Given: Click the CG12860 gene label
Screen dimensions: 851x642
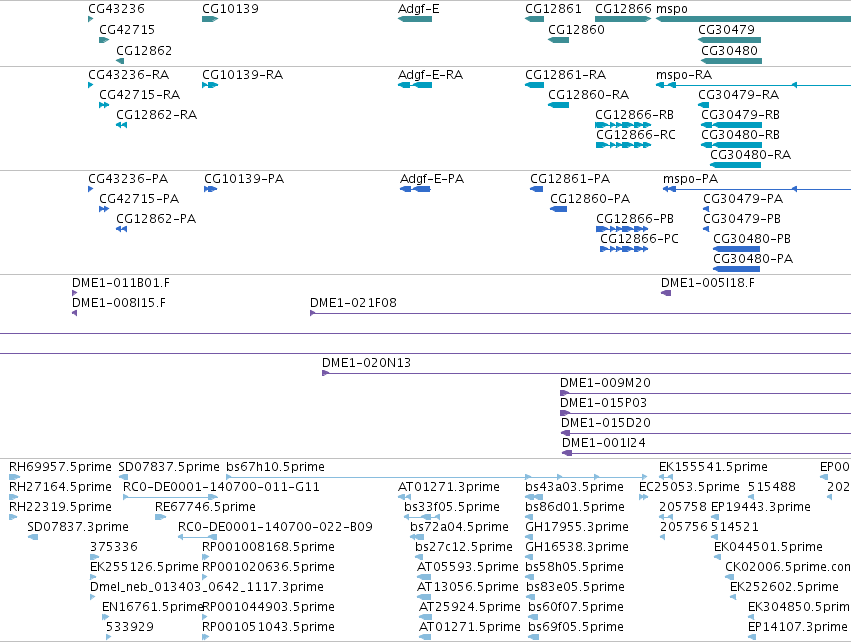Looking at the screenshot, I should [x=576, y=29].
